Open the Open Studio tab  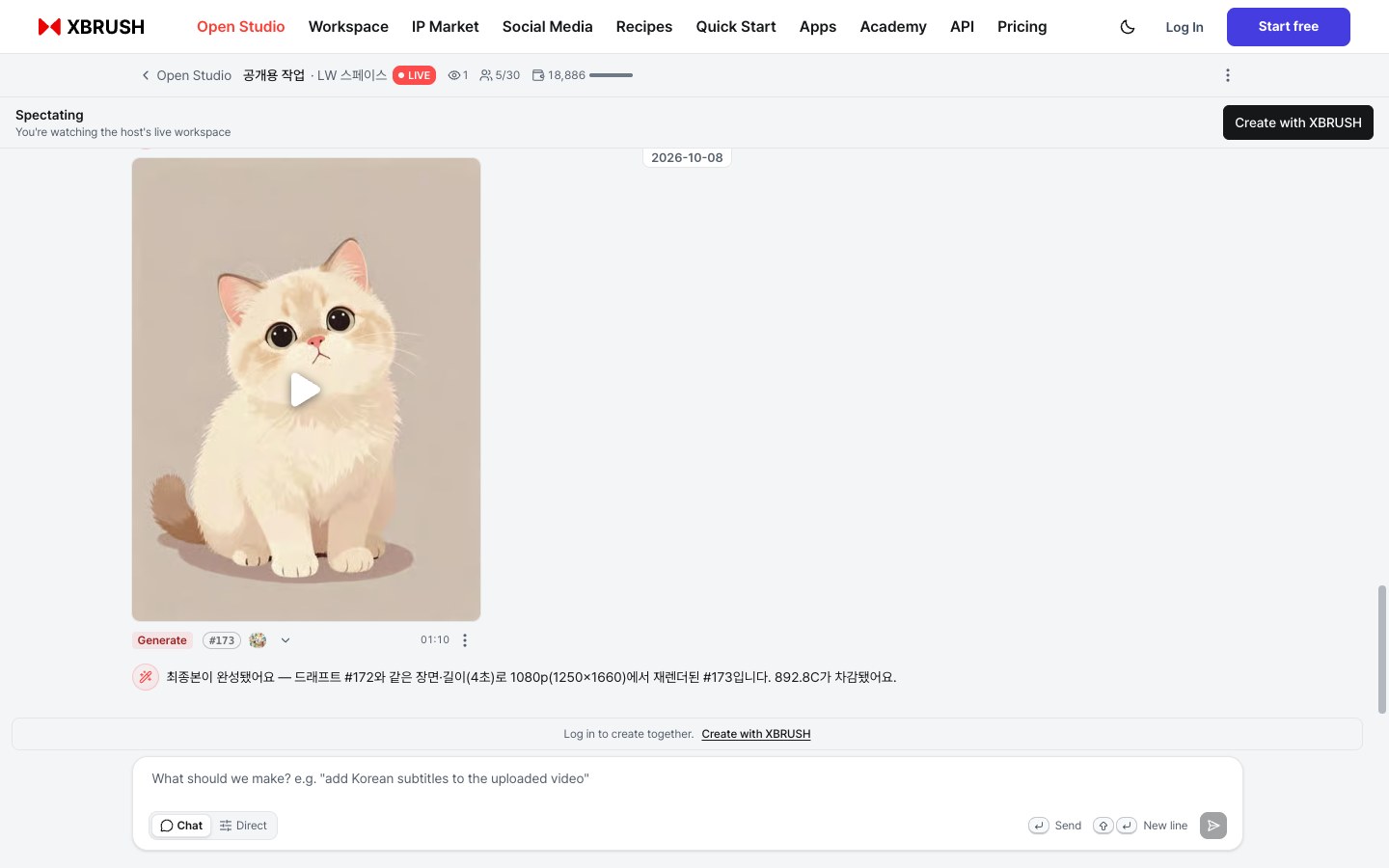click(x=241, y=27)
